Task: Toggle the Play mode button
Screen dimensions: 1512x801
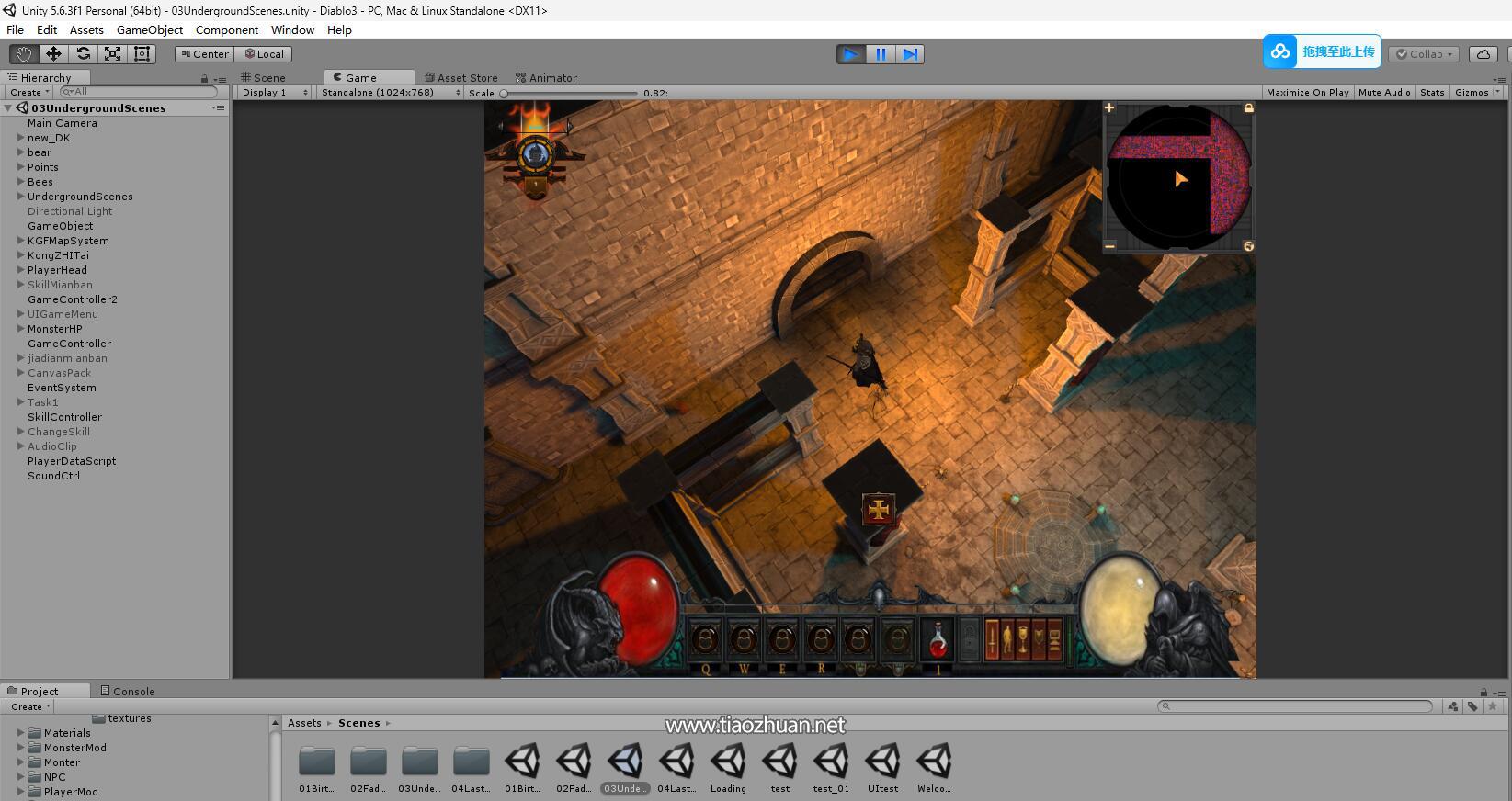Action: click(851, 54)
